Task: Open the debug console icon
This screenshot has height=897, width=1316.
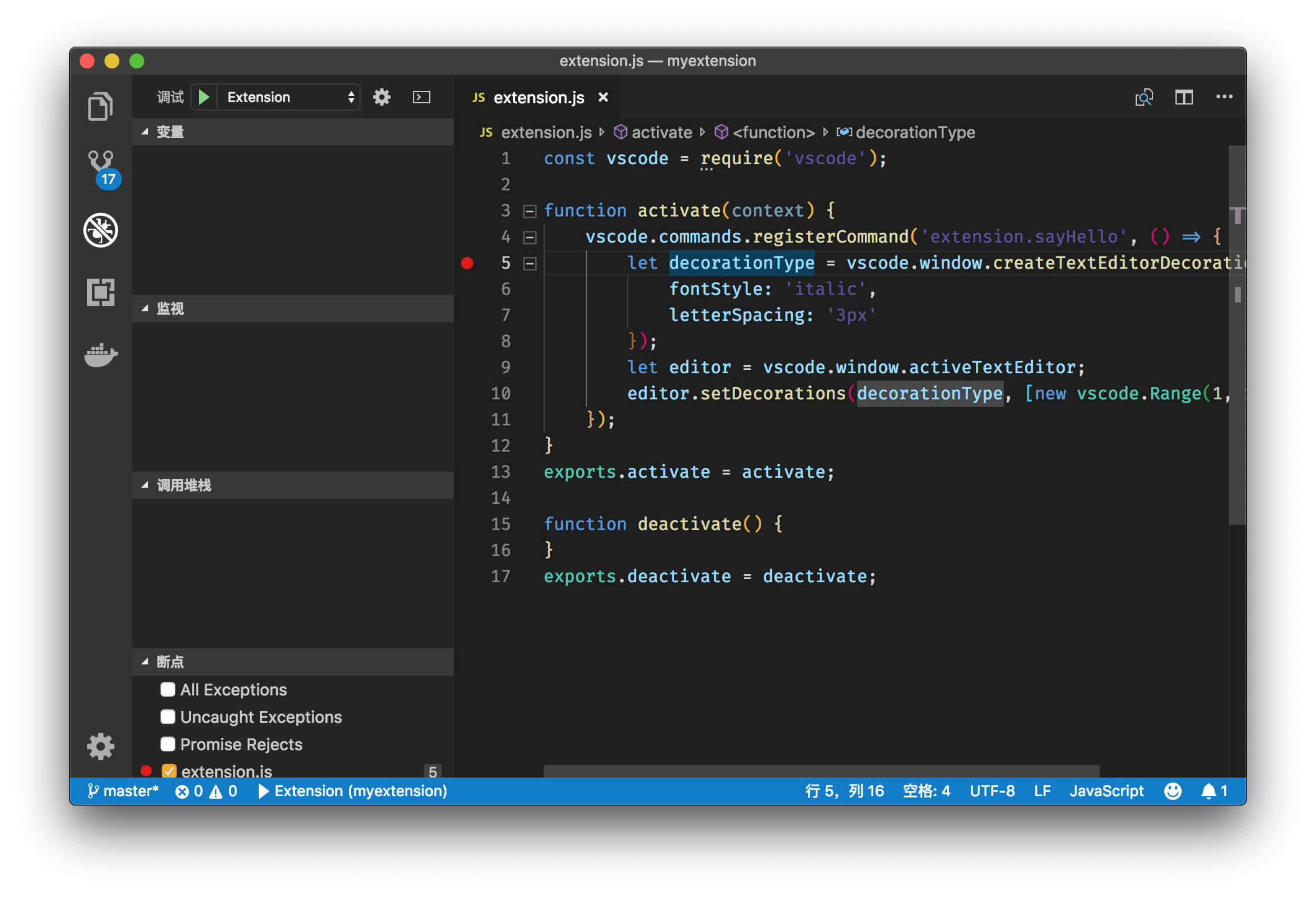Action: coord(421,97)
